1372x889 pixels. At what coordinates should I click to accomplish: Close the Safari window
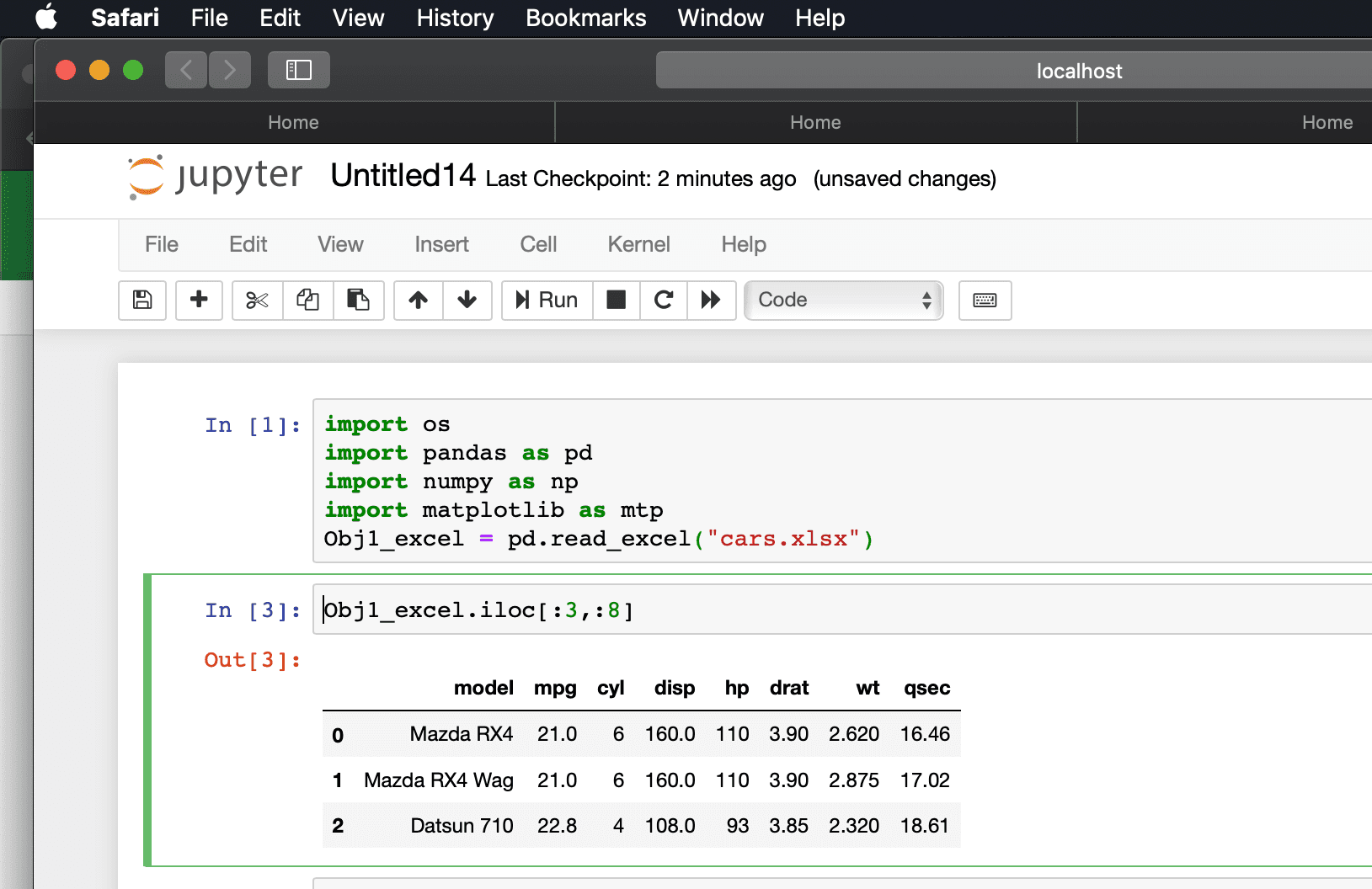point(66,70)
